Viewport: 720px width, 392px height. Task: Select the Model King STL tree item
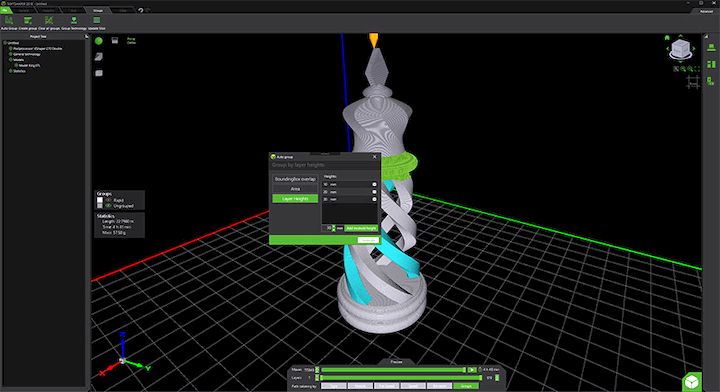(29, 65)
